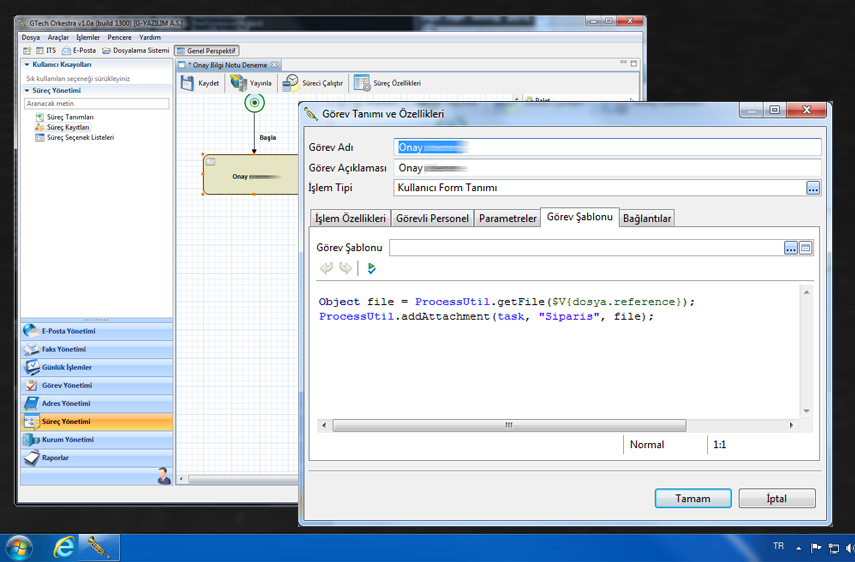Click code editor scroll-up arrow
Image resolution: width=855 pixels, height=562 pixels.
click(806, 293)
